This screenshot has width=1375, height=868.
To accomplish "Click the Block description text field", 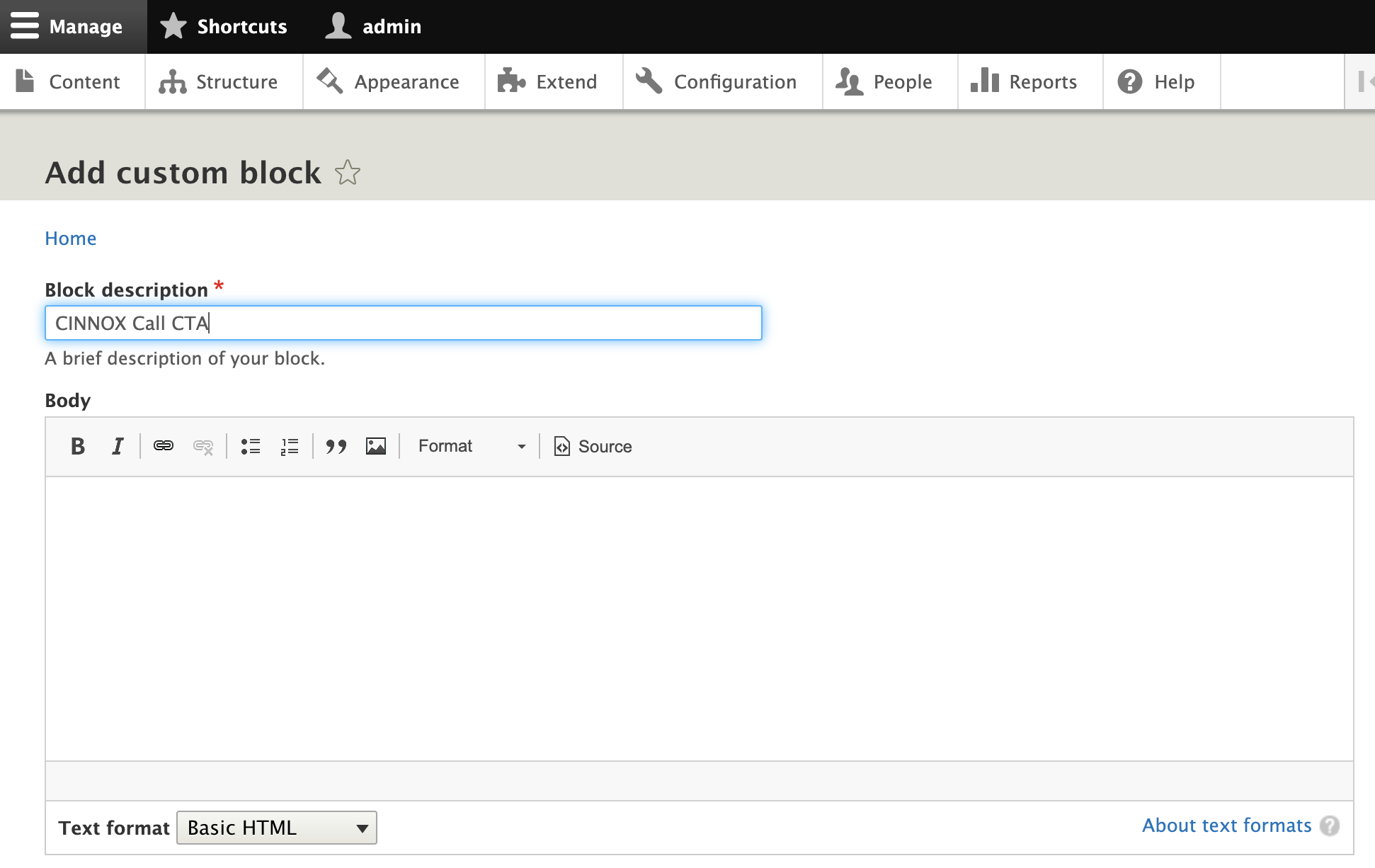I will 404,323.
